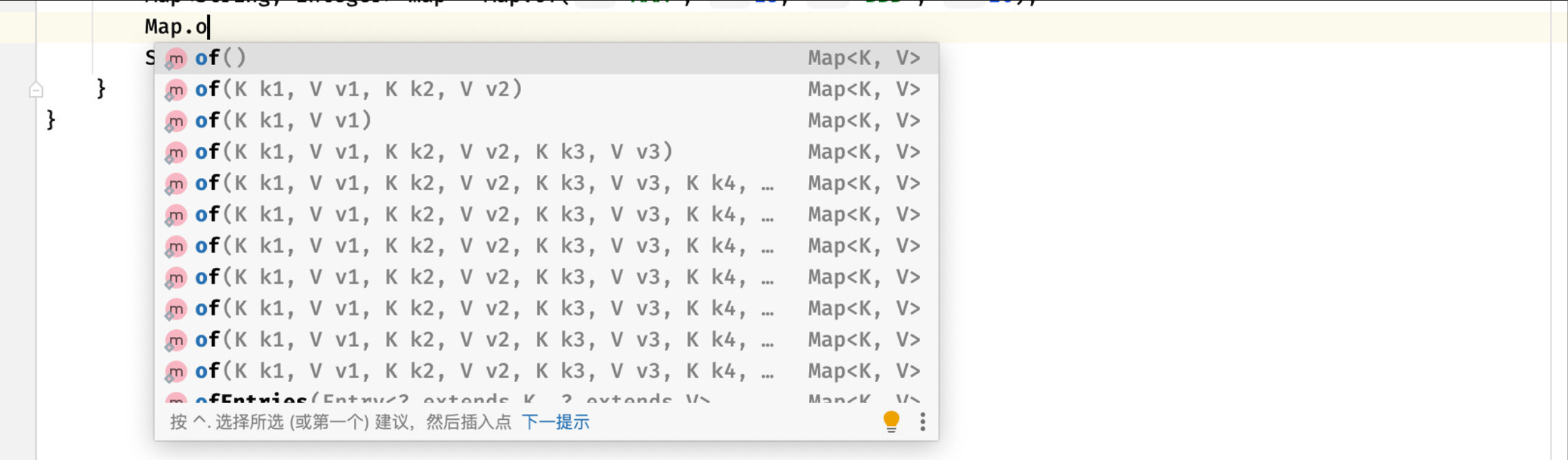Viewport: 1568px width, 460px height.
Task: Open the three-dot options menu in completion popup
Action: [923, 422]
